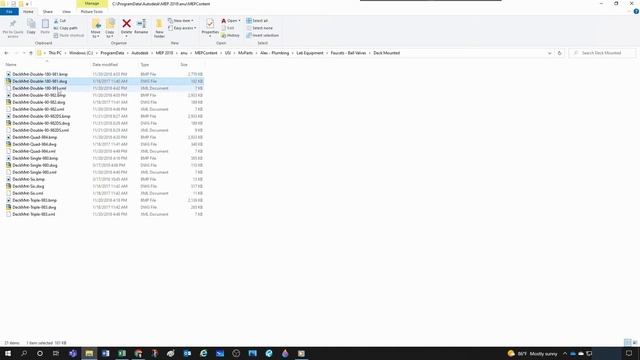This screenshot has width=640, height=360.
Task: Switch to the Home ribbon tab
Action: [28, 11]
